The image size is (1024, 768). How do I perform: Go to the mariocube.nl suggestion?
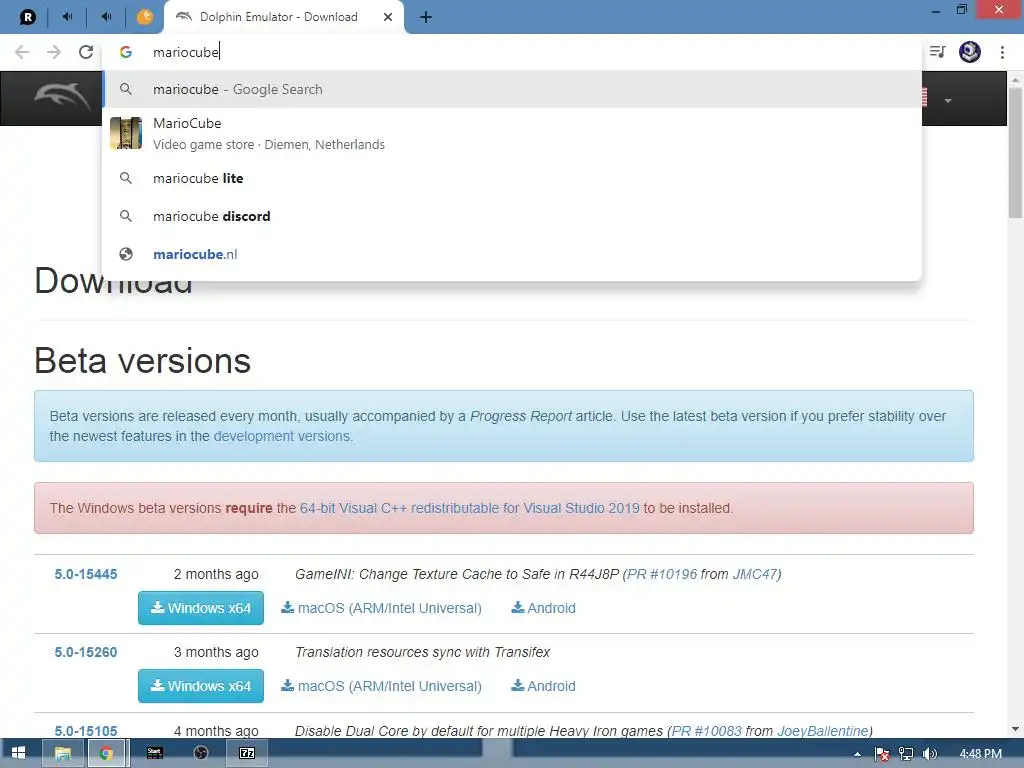tap(512, 254)
